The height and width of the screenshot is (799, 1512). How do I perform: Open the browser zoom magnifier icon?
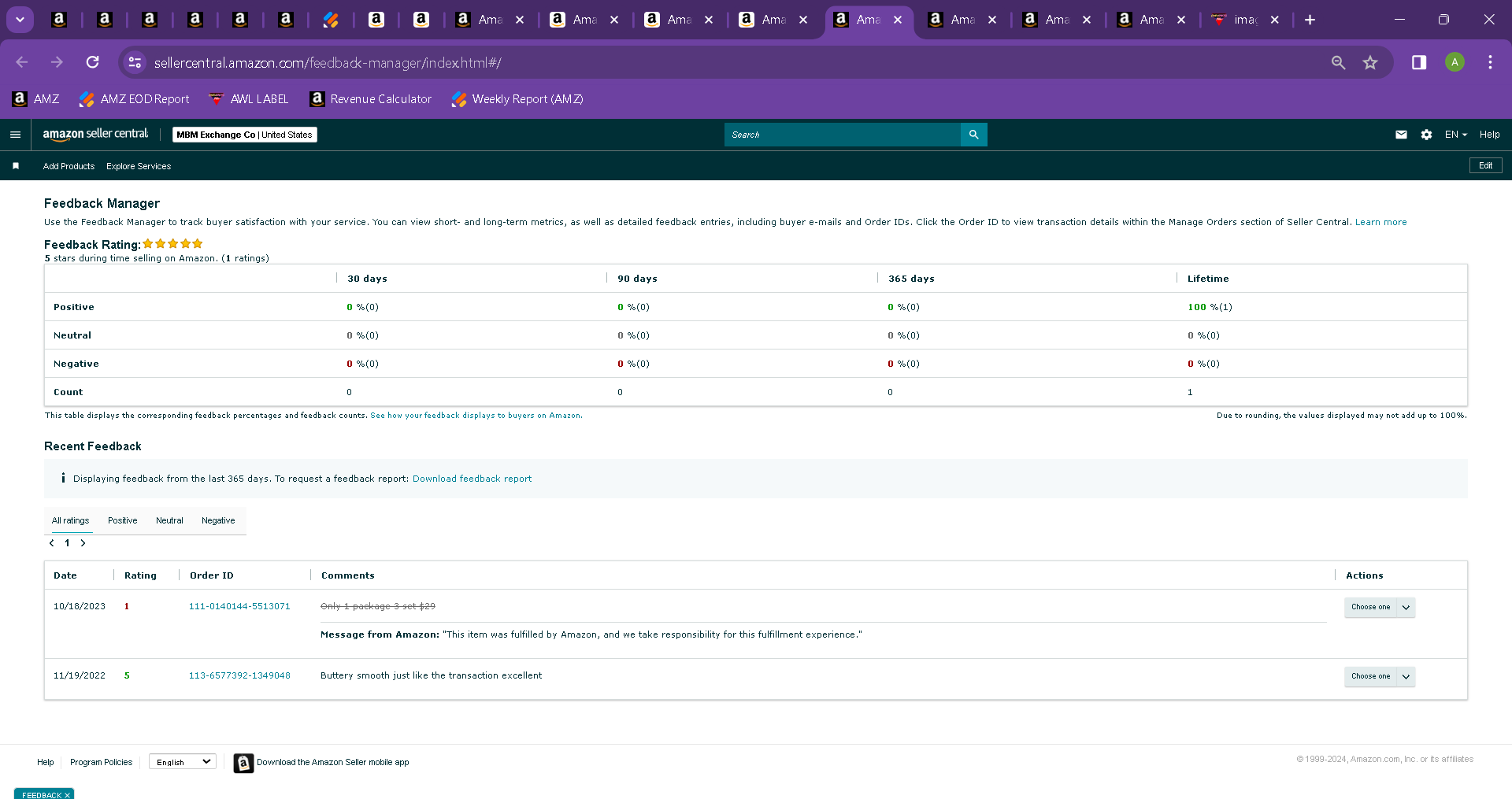pos(1338,62)
